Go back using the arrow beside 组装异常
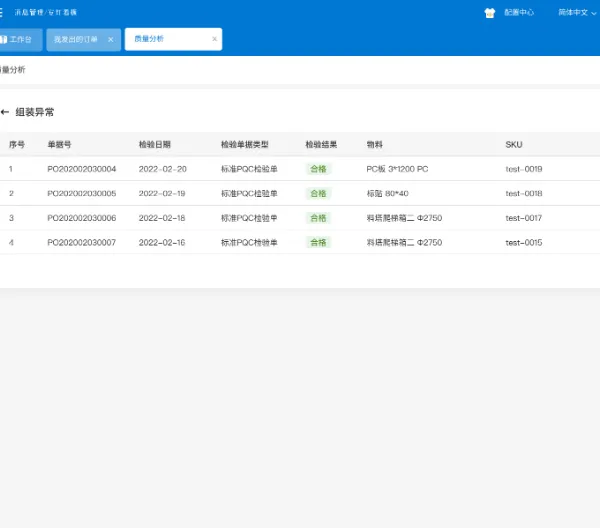 coord(5,112)
